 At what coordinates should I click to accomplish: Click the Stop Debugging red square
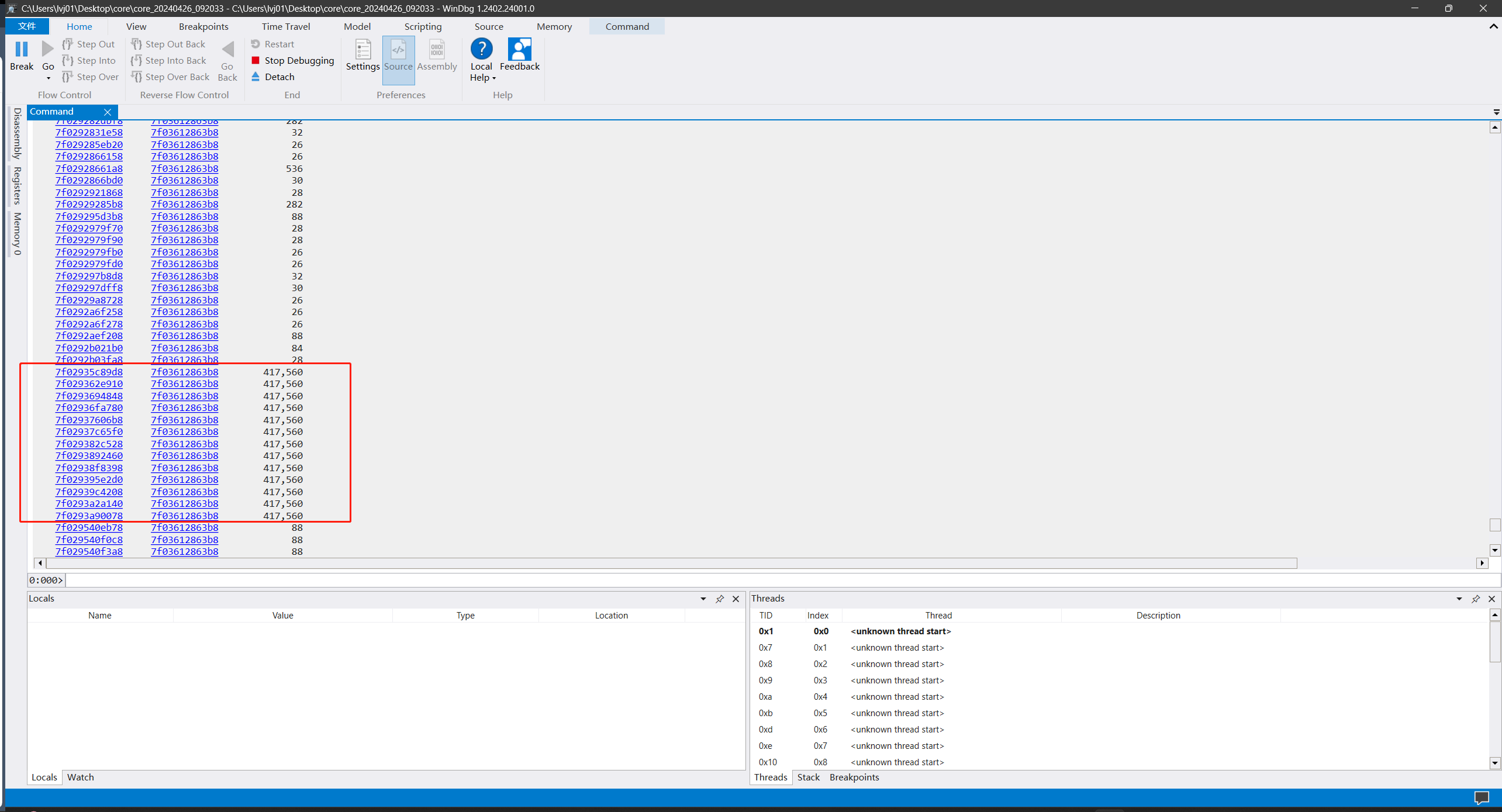point(255,60)
